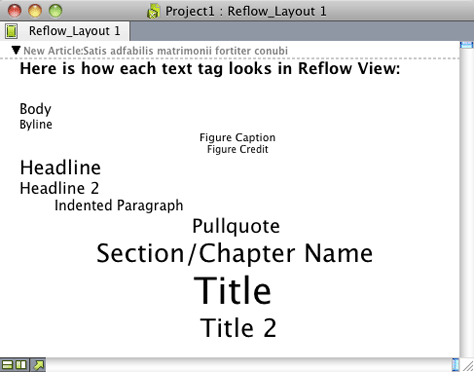Click the "Title 2" text
This screenshot has height=372, width=474.
tap(238, 328)
